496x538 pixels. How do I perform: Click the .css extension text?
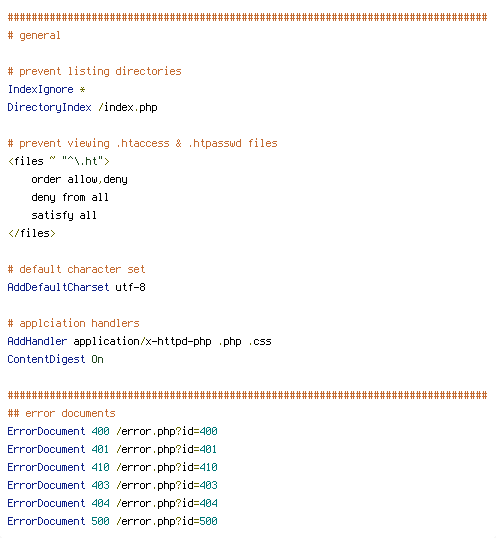pos(260,341)
